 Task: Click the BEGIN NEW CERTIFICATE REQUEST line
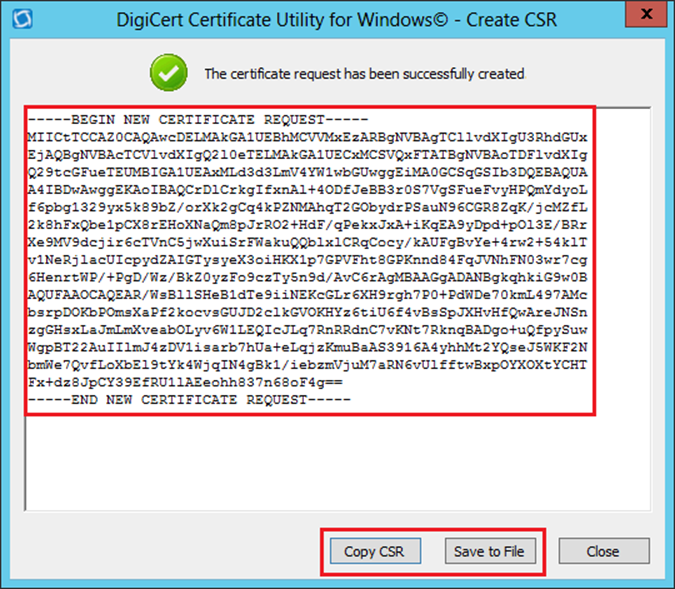pyautogui.click(x=200, y=119)
